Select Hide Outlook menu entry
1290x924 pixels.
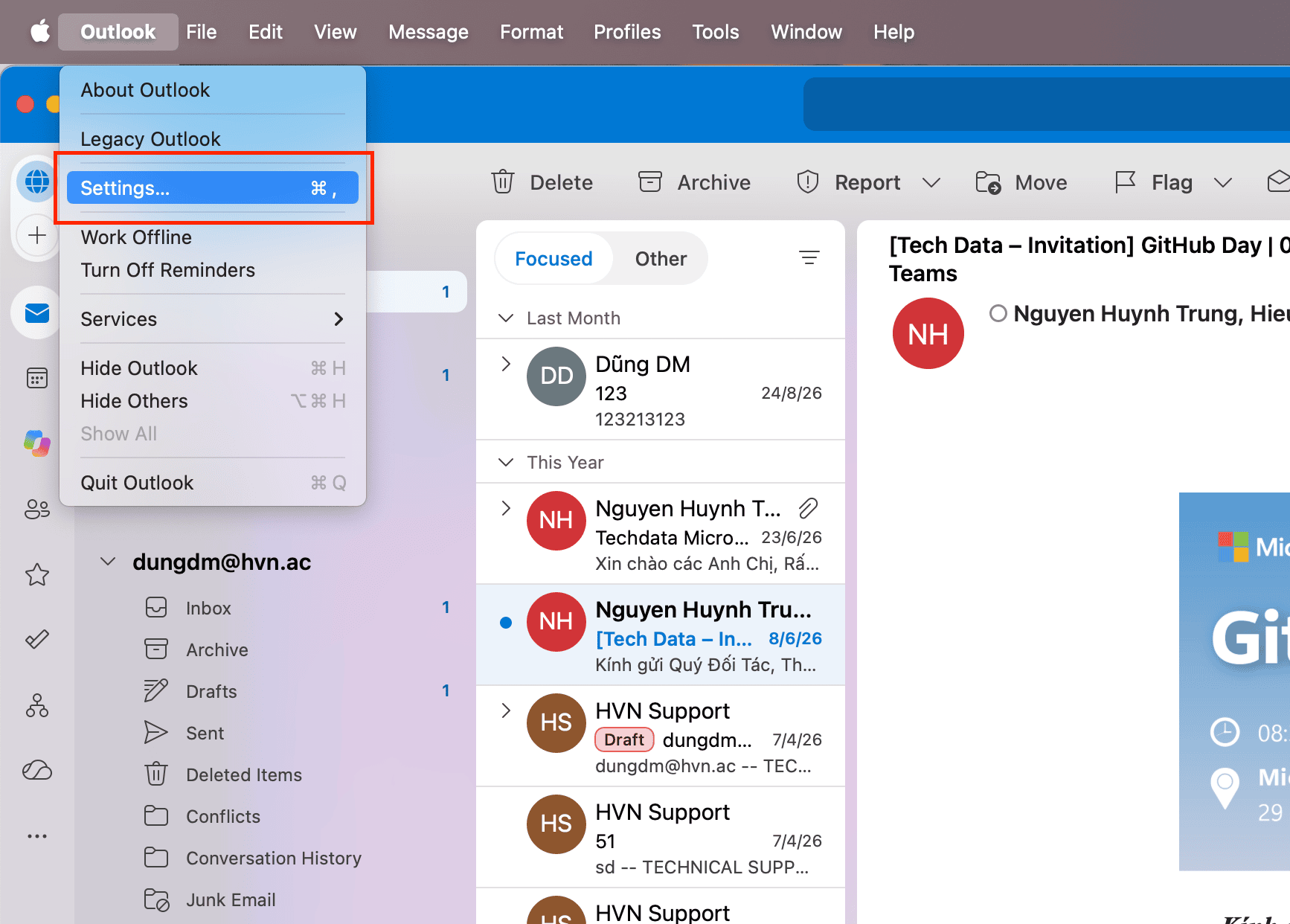click(x=213, y=368)
